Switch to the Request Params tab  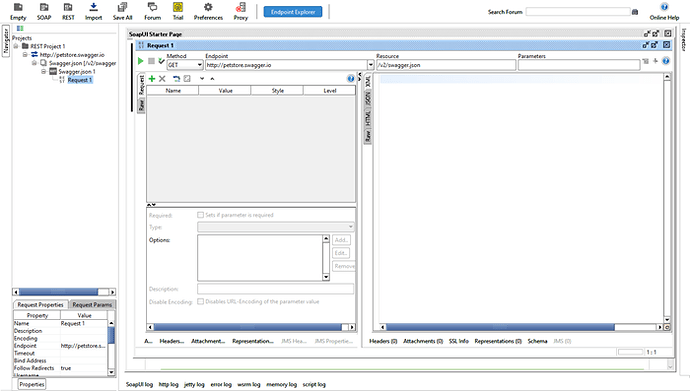(x=92, y=304)
